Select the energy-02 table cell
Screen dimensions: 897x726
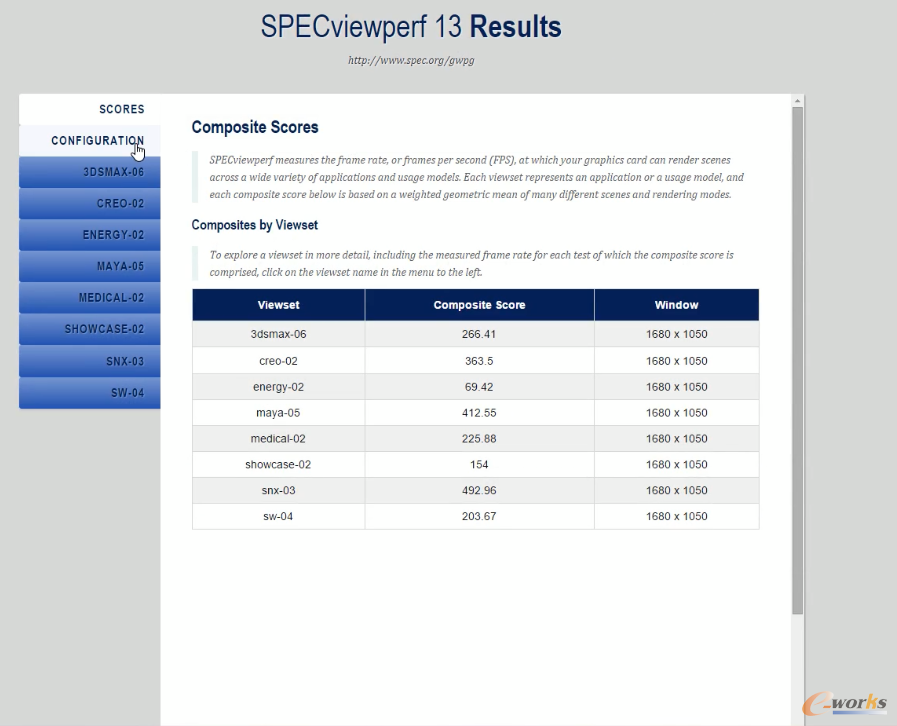coord(279,387)
